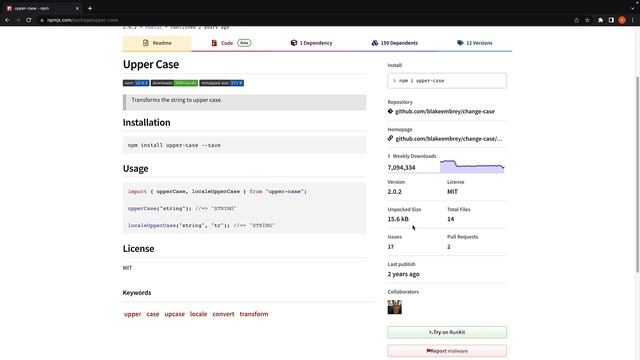Open the 1 Dependency tab
Screen dimensions: 640x360
(311, 43)
